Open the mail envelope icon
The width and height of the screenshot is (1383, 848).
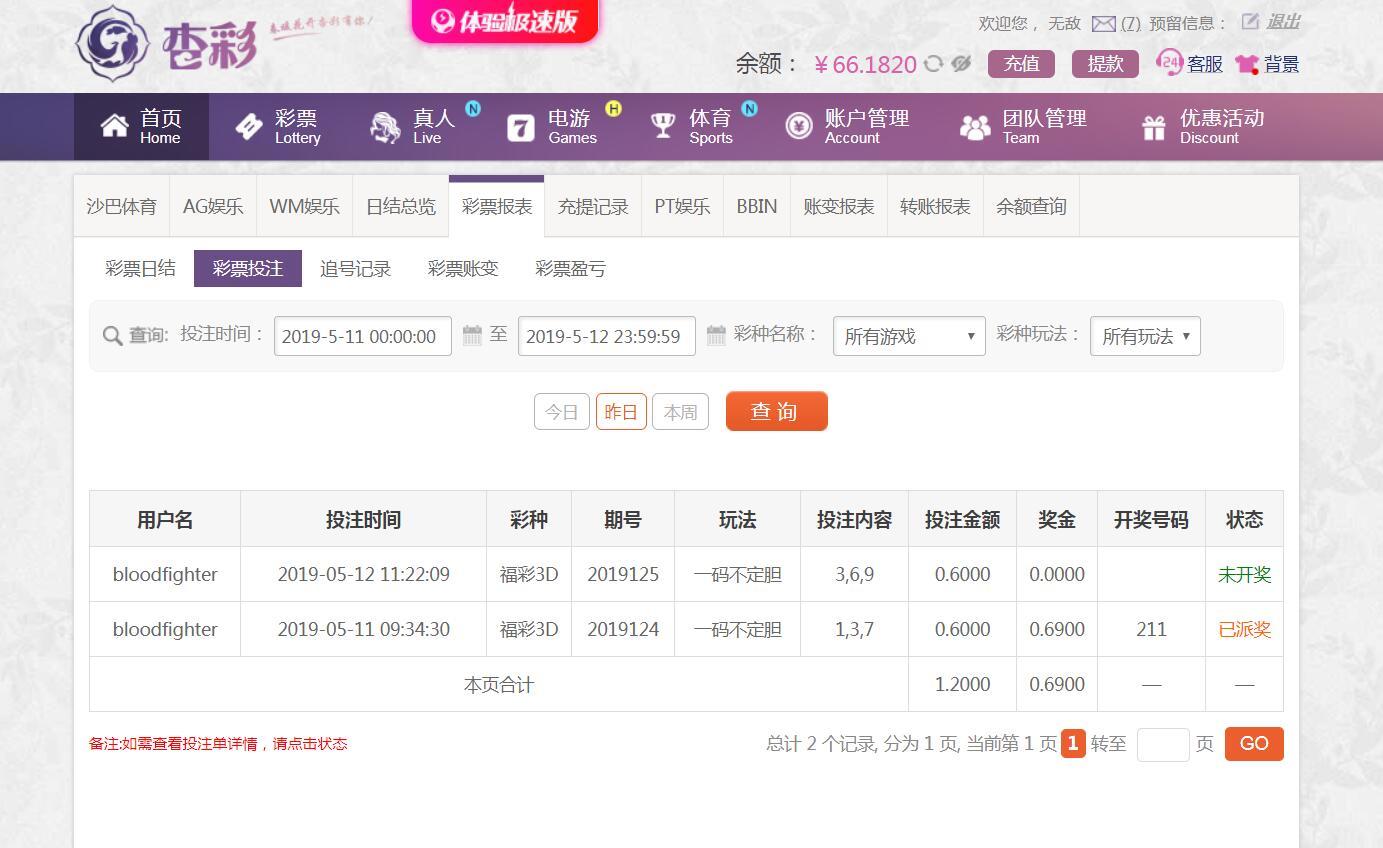click(x=1103, y=23)
